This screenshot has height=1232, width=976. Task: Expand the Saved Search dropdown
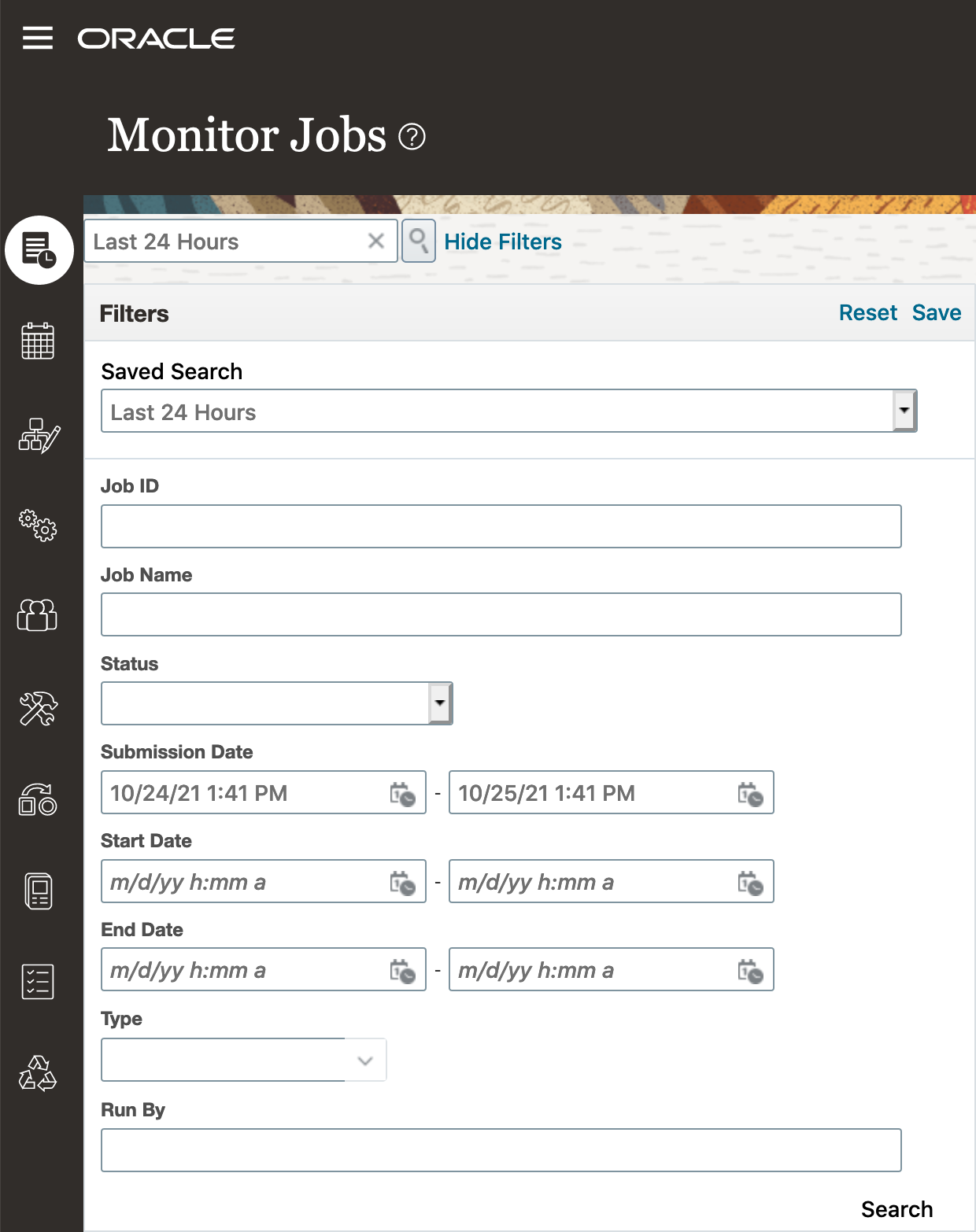click(904, 411)
